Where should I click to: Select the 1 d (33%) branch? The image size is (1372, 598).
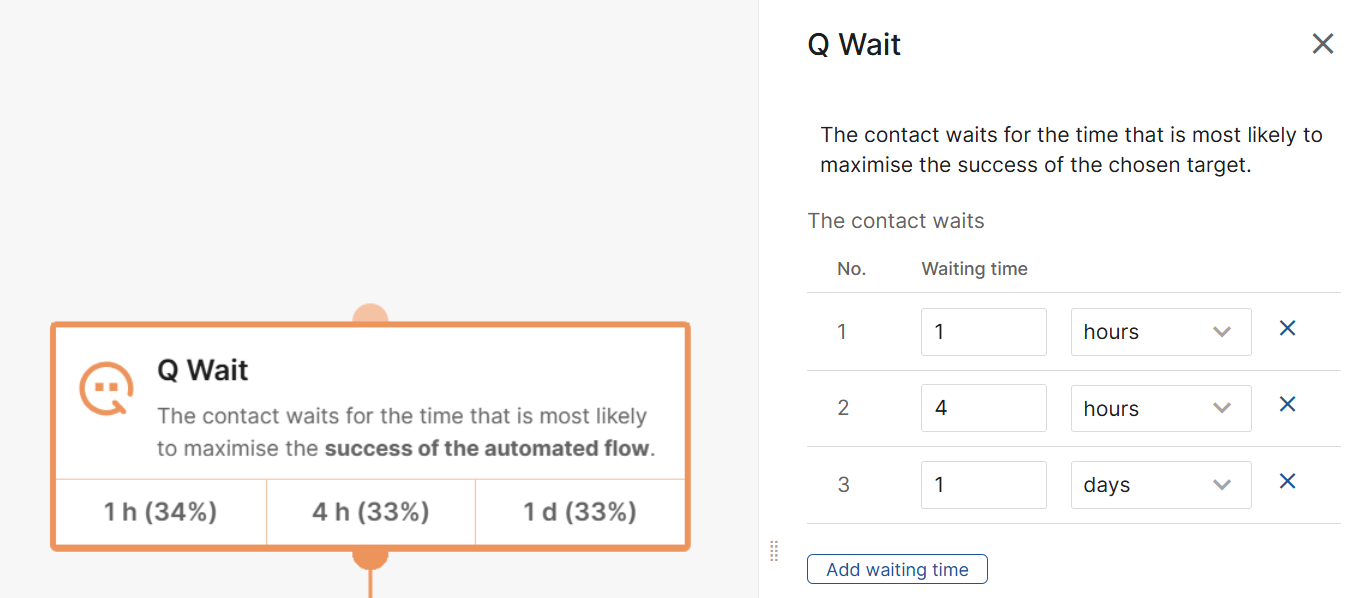tap(580, 512)
